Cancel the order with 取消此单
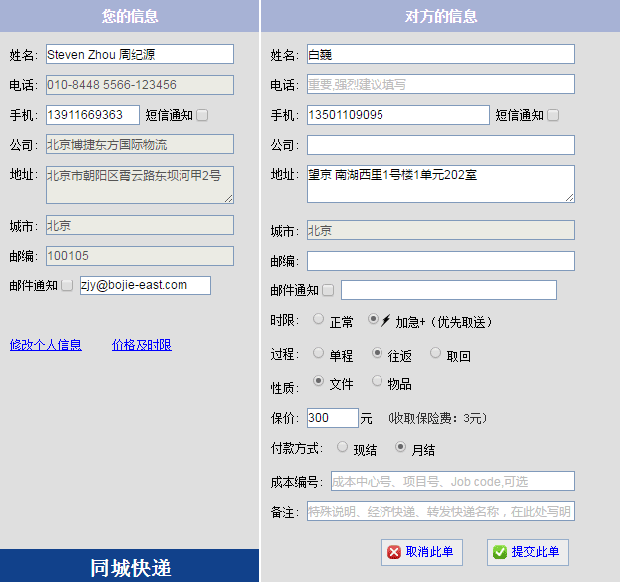Screen dimensions: 620x582 click(422, 552)
